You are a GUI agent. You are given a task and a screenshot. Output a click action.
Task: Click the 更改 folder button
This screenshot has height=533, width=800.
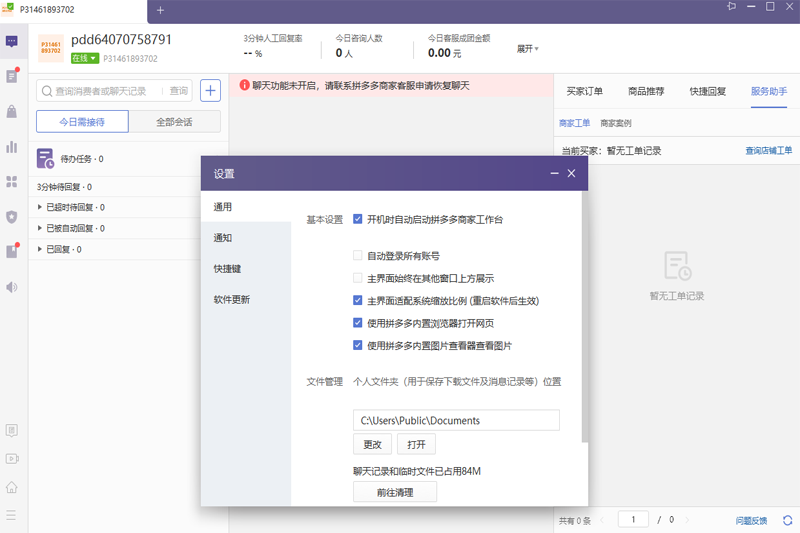click(372, 444)
